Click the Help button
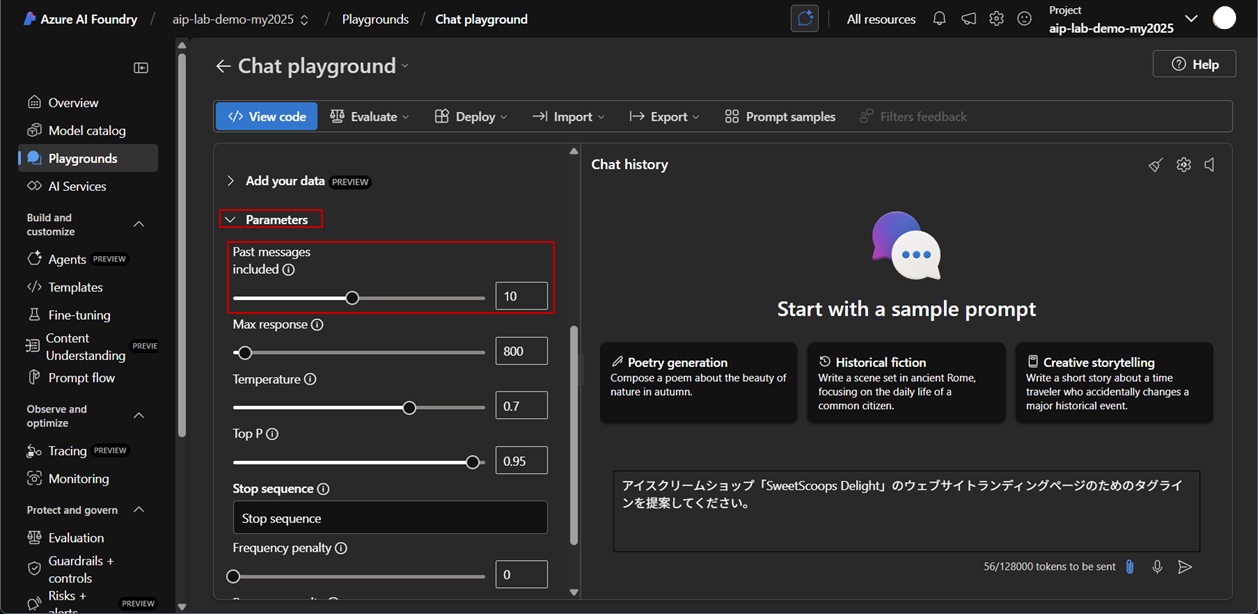The image size is (1258, 614). [x=1194, y=64]
